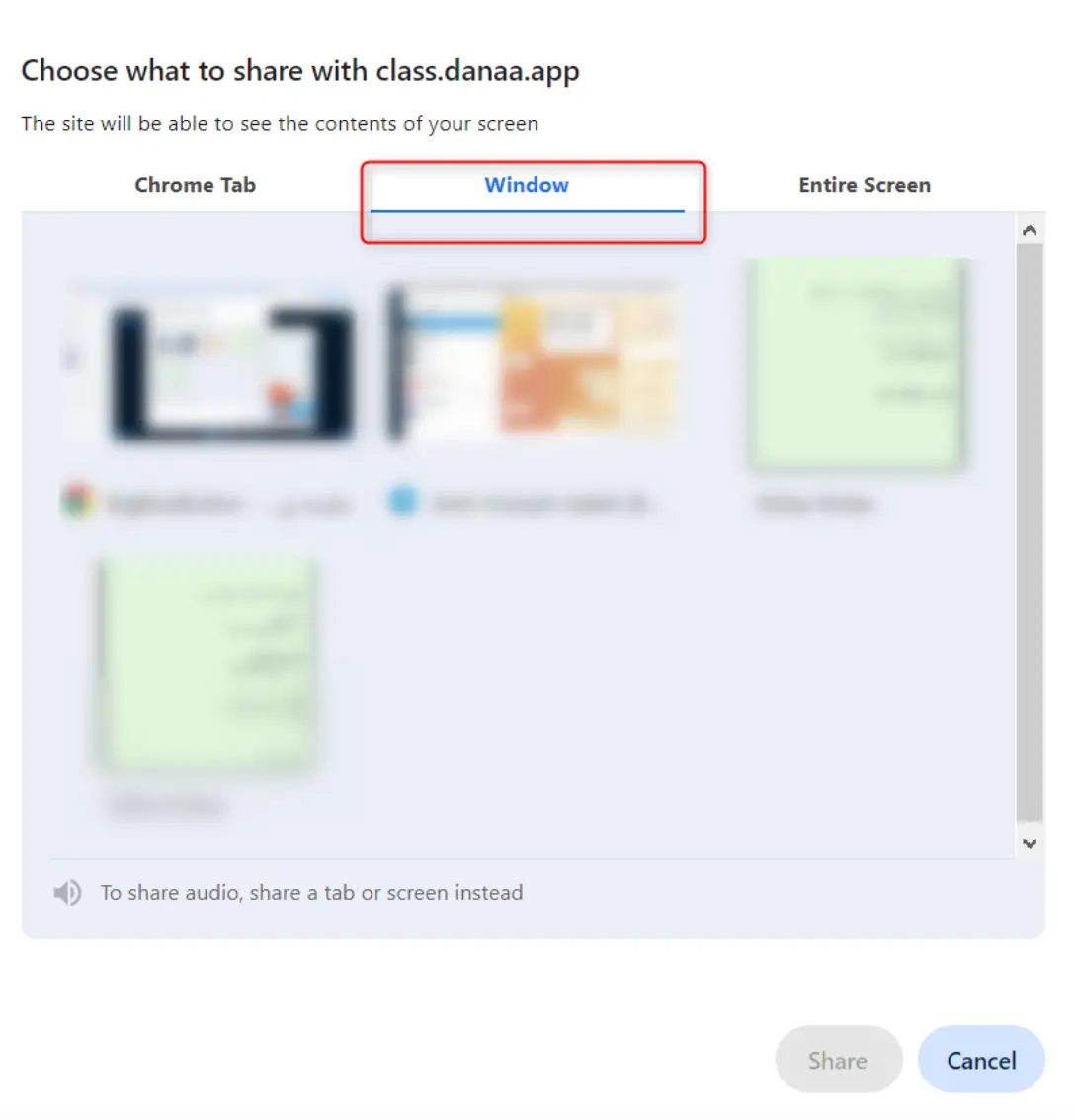
Task: Select the Chrome browser window thumbnail
Action: coord(209,363)
